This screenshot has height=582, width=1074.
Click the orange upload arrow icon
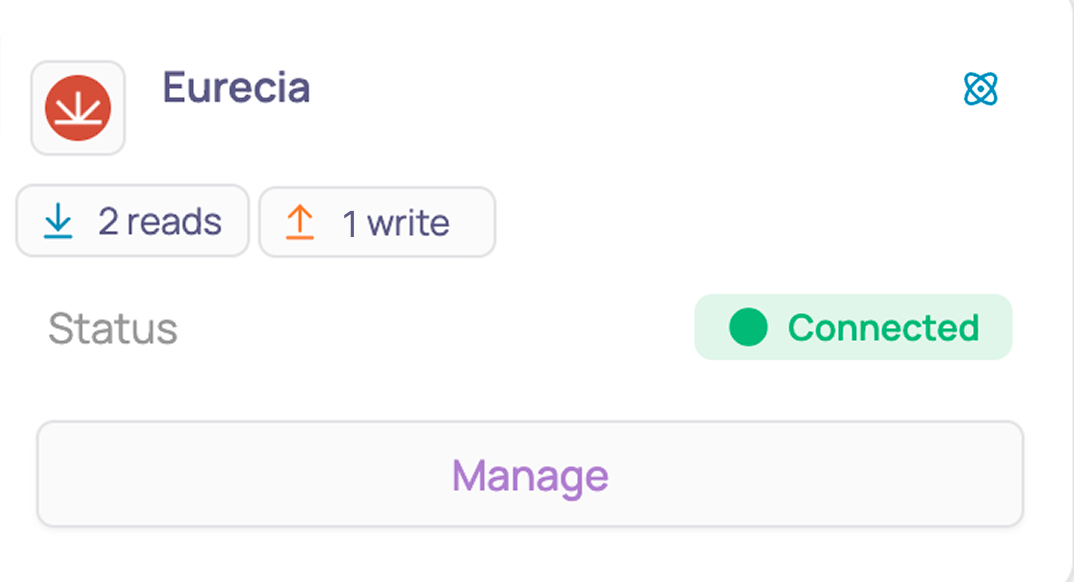pyautogui.click(x=299, y=223)
